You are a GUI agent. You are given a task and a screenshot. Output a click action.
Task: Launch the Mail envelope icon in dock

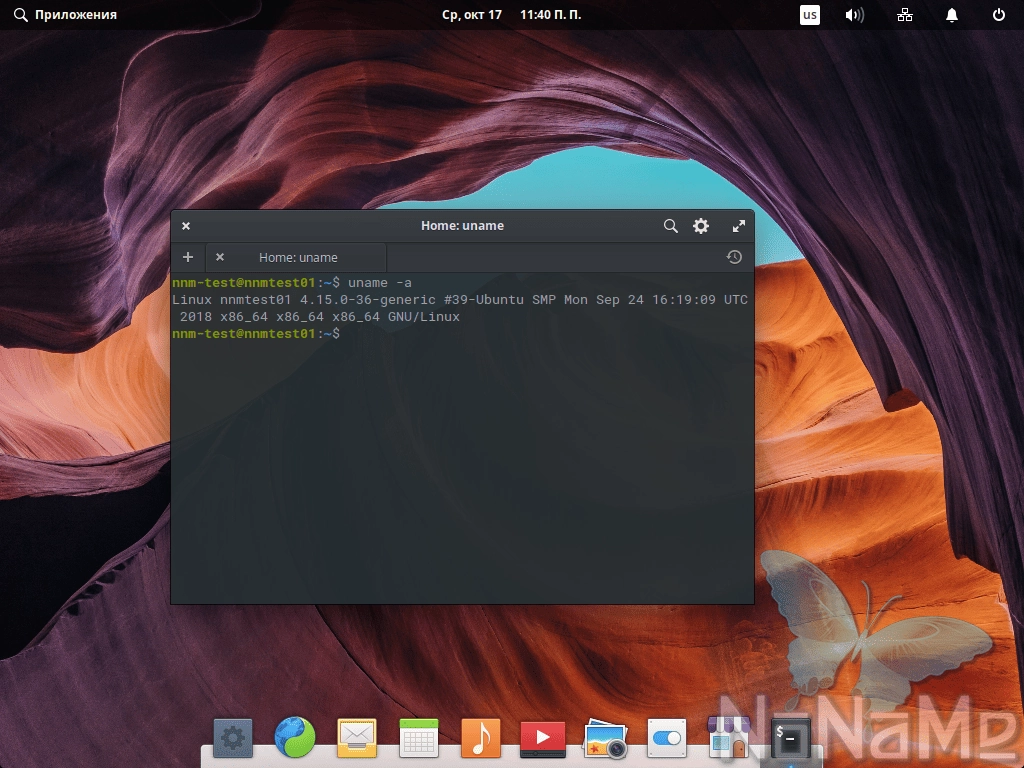tap(357, 738)
